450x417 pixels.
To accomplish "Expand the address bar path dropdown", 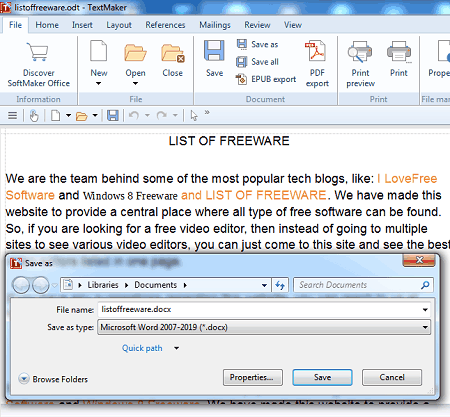I will tap(264, 285).
